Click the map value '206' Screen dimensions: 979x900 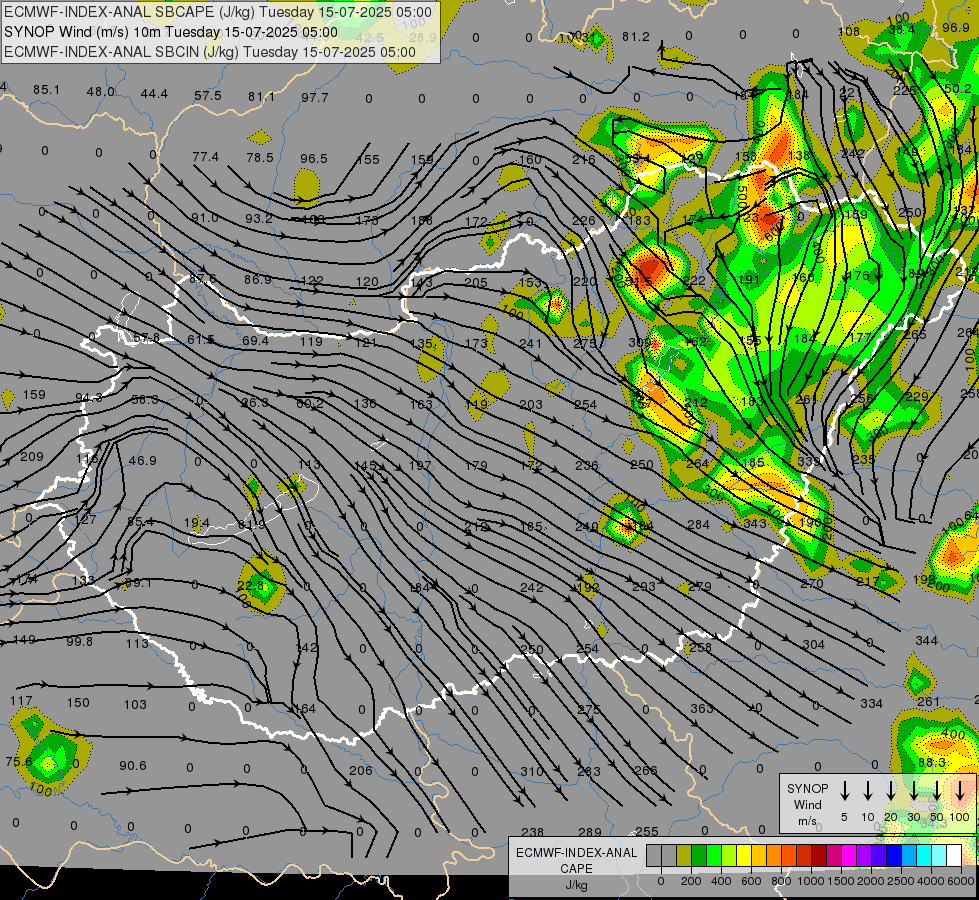pyautogui.click(x=361, y=770)
